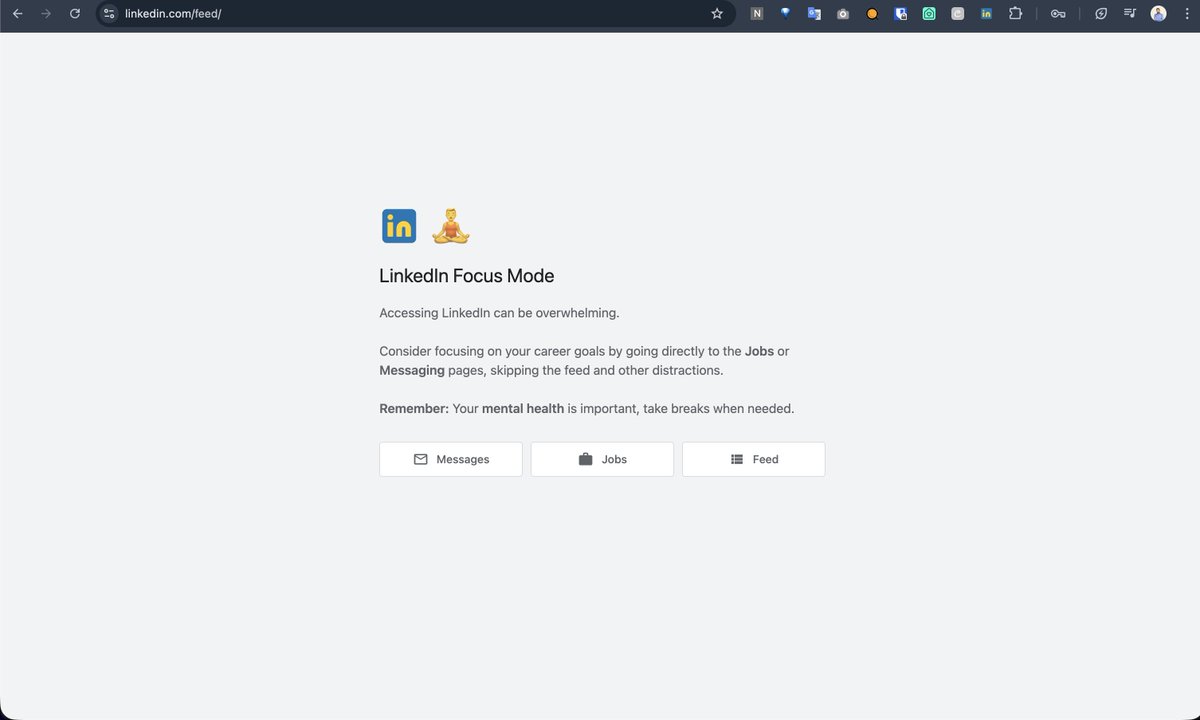Click the LinkedIn logo above the heading
This screenshot has height=720, width=1200.
[x=399, y=226]
